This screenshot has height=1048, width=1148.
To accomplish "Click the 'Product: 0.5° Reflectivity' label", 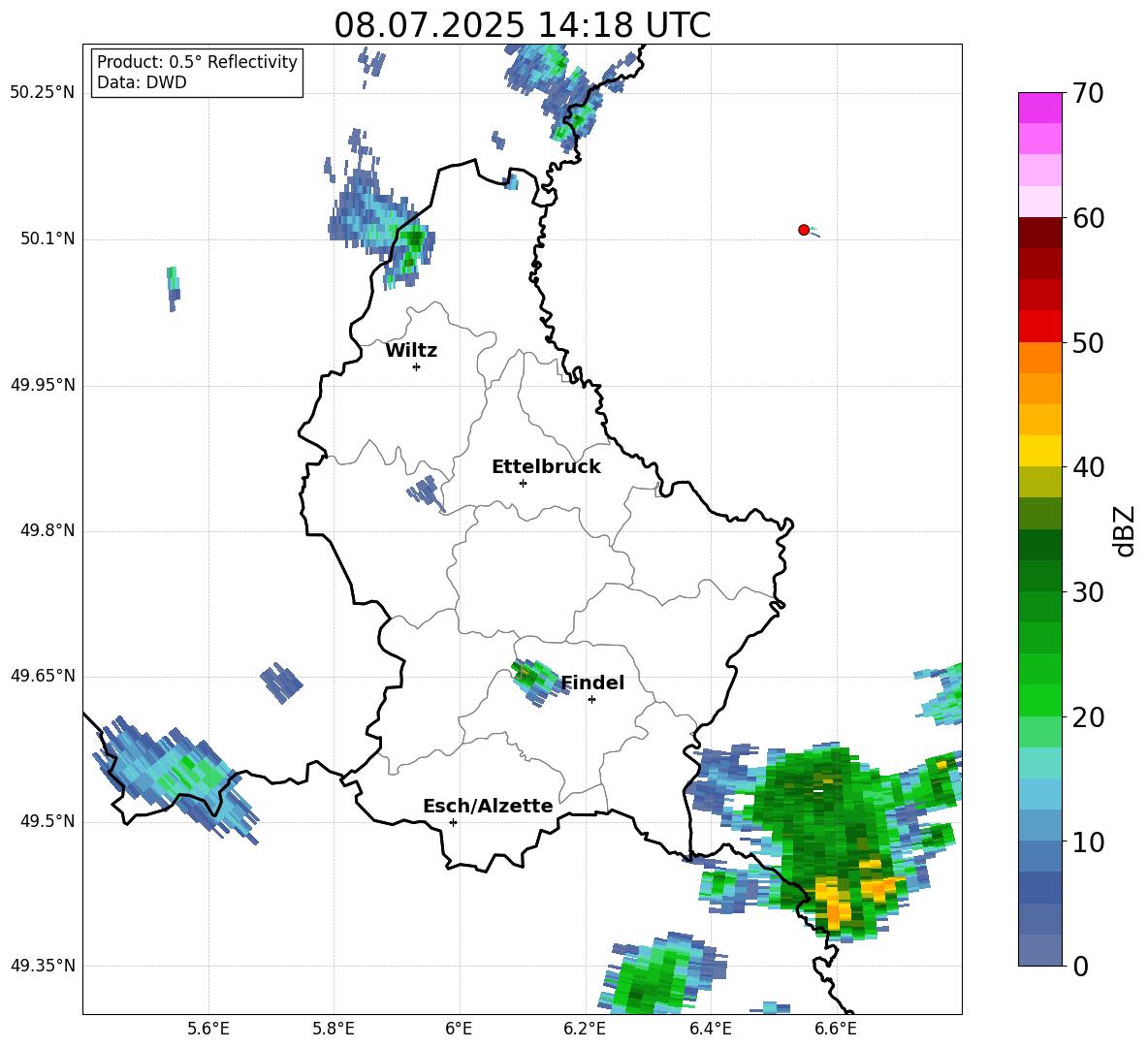I will (197, 61).
